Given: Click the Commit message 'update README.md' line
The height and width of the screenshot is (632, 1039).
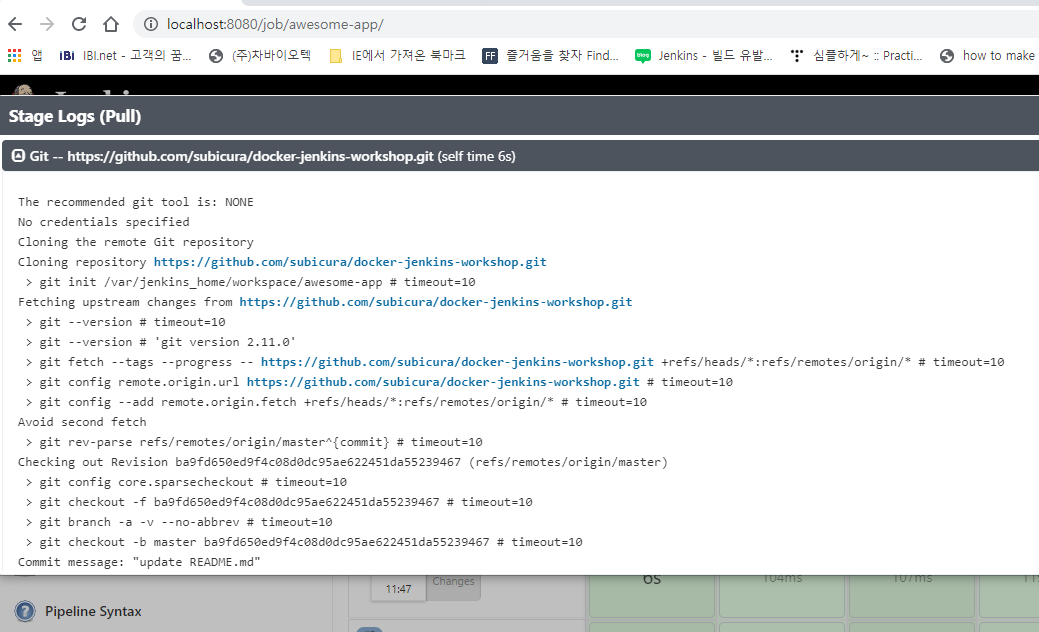Looking at the screenshot, I should tap(139, 562).
